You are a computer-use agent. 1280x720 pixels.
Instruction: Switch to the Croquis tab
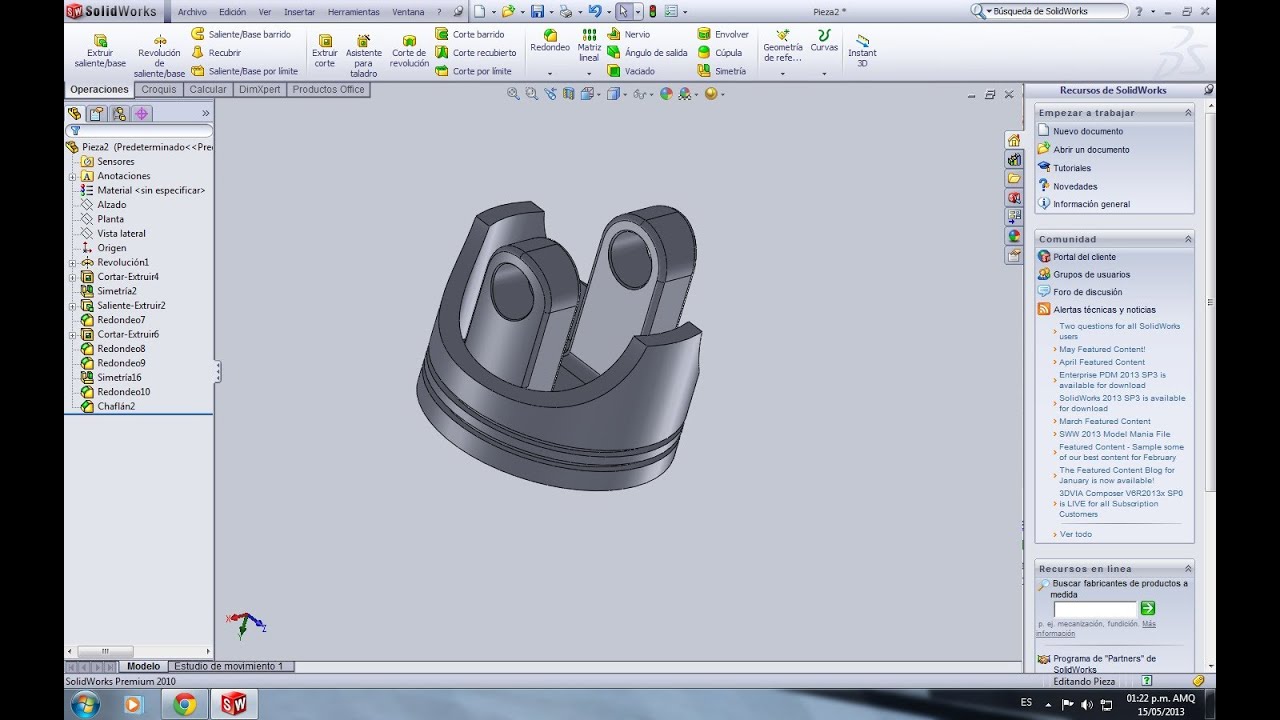pos(159,89)
